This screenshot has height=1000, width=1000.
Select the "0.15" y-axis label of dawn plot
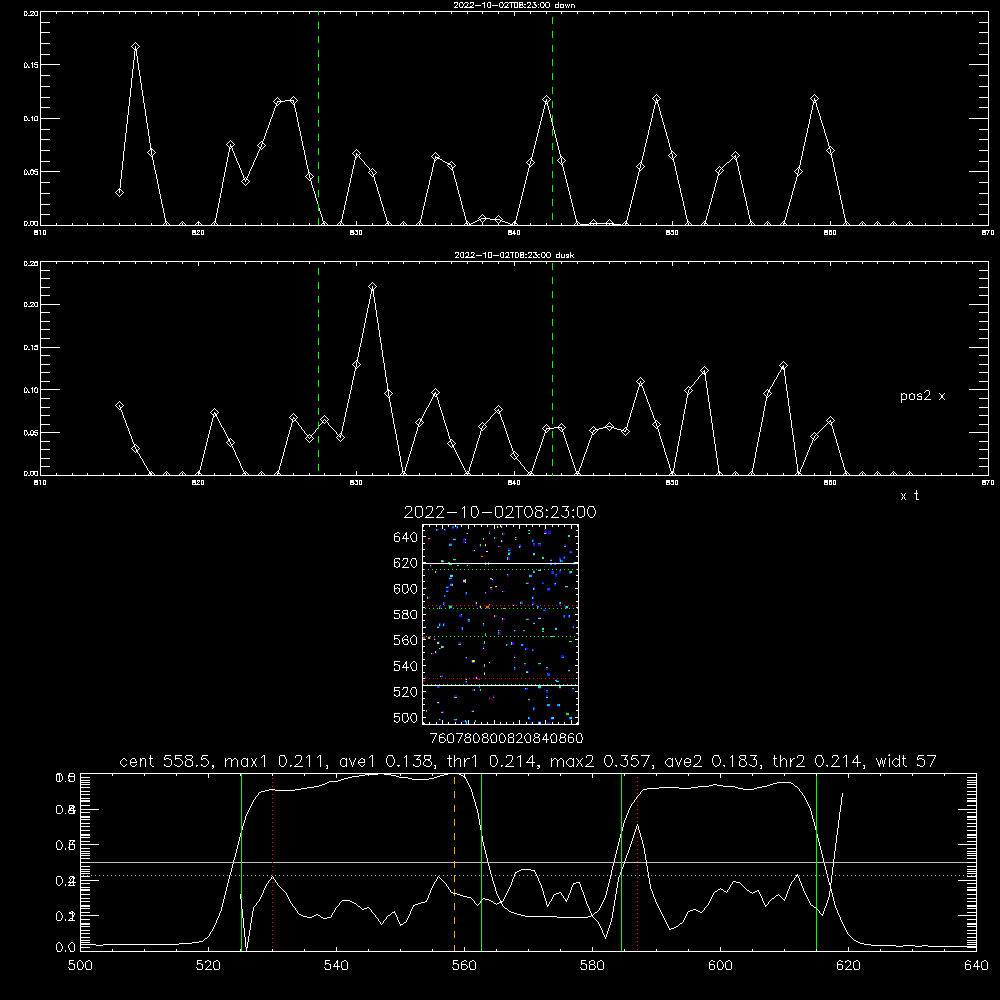(31, 65)
